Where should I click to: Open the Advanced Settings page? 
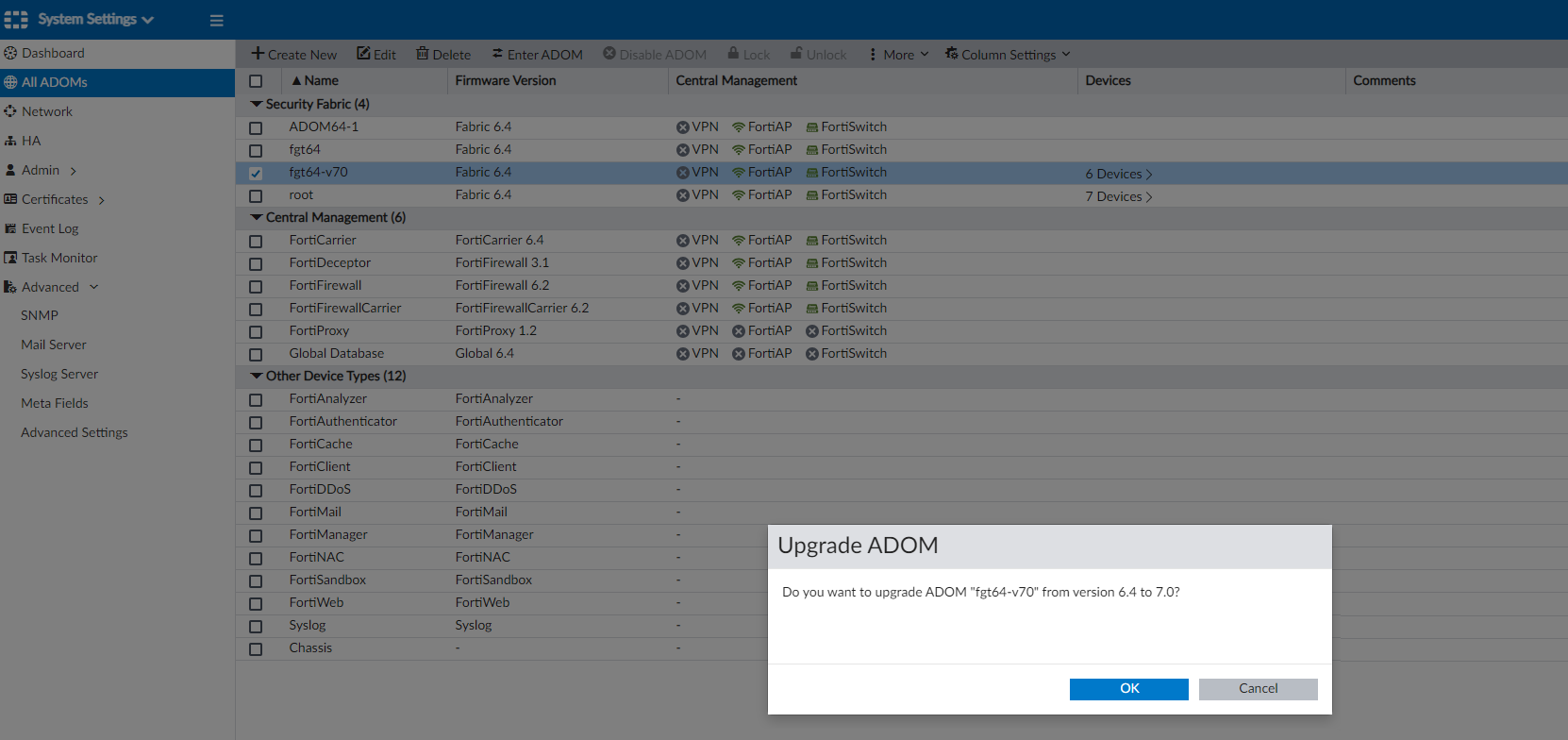coord(75,432)
